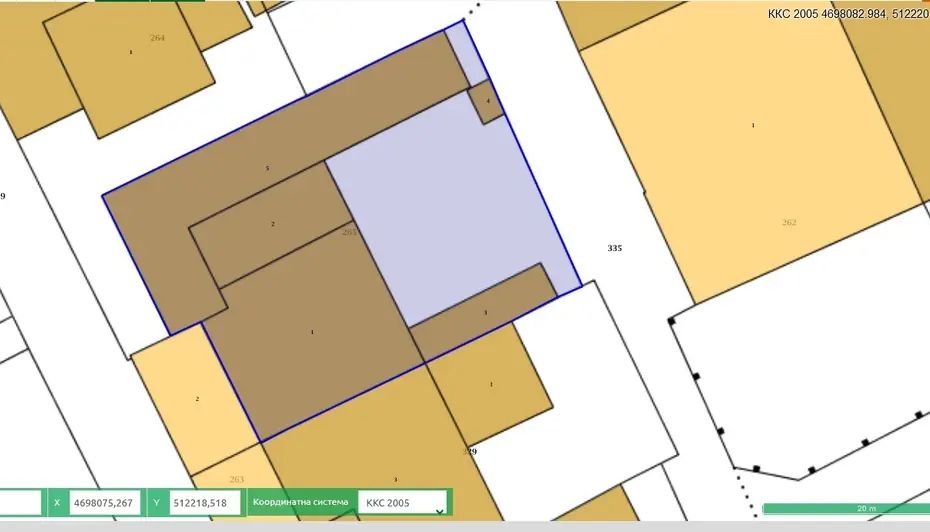Click the highlighted parcel's 263 number label

pos(348,232)
